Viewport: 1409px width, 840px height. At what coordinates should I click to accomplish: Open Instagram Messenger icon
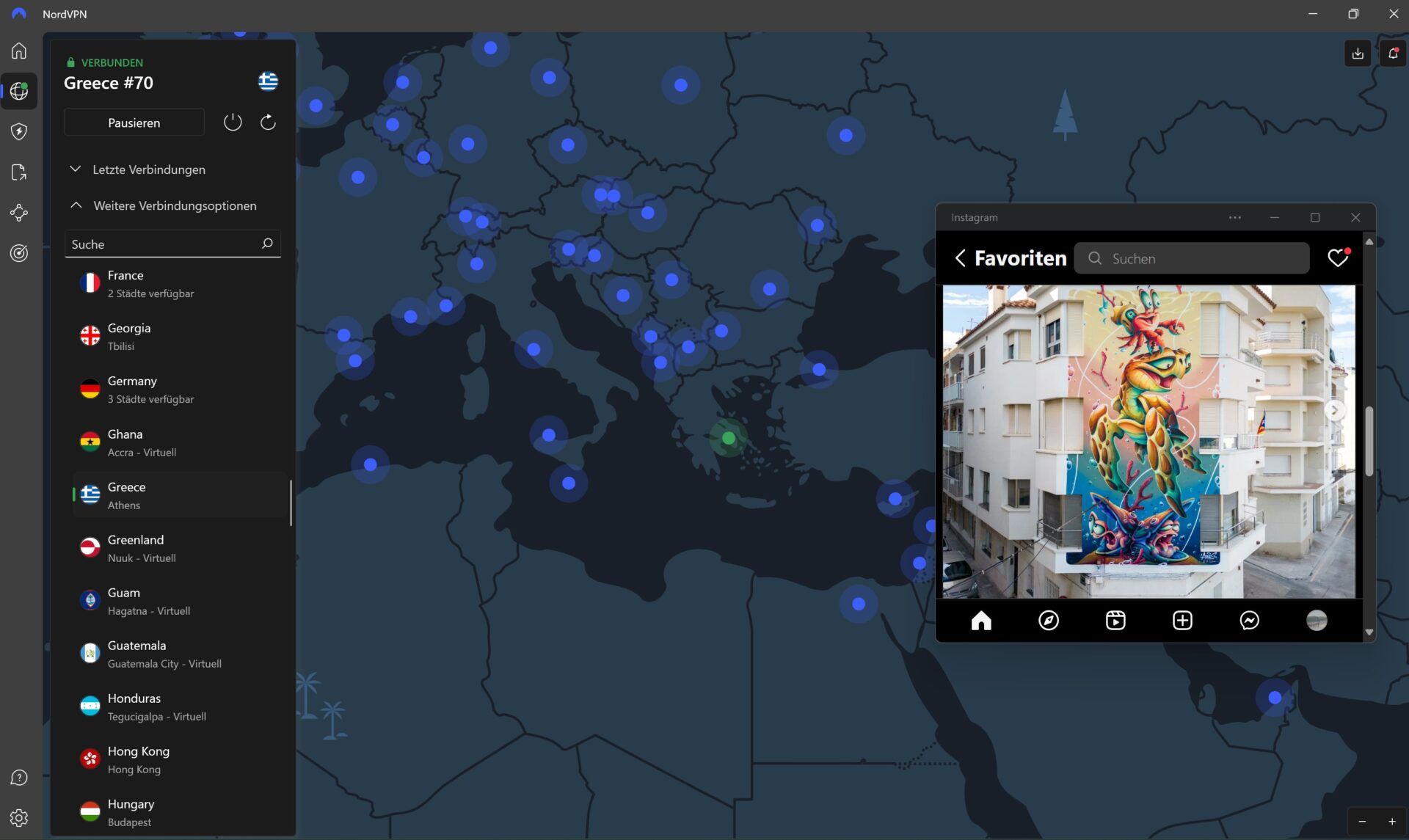click(1250, 621)
